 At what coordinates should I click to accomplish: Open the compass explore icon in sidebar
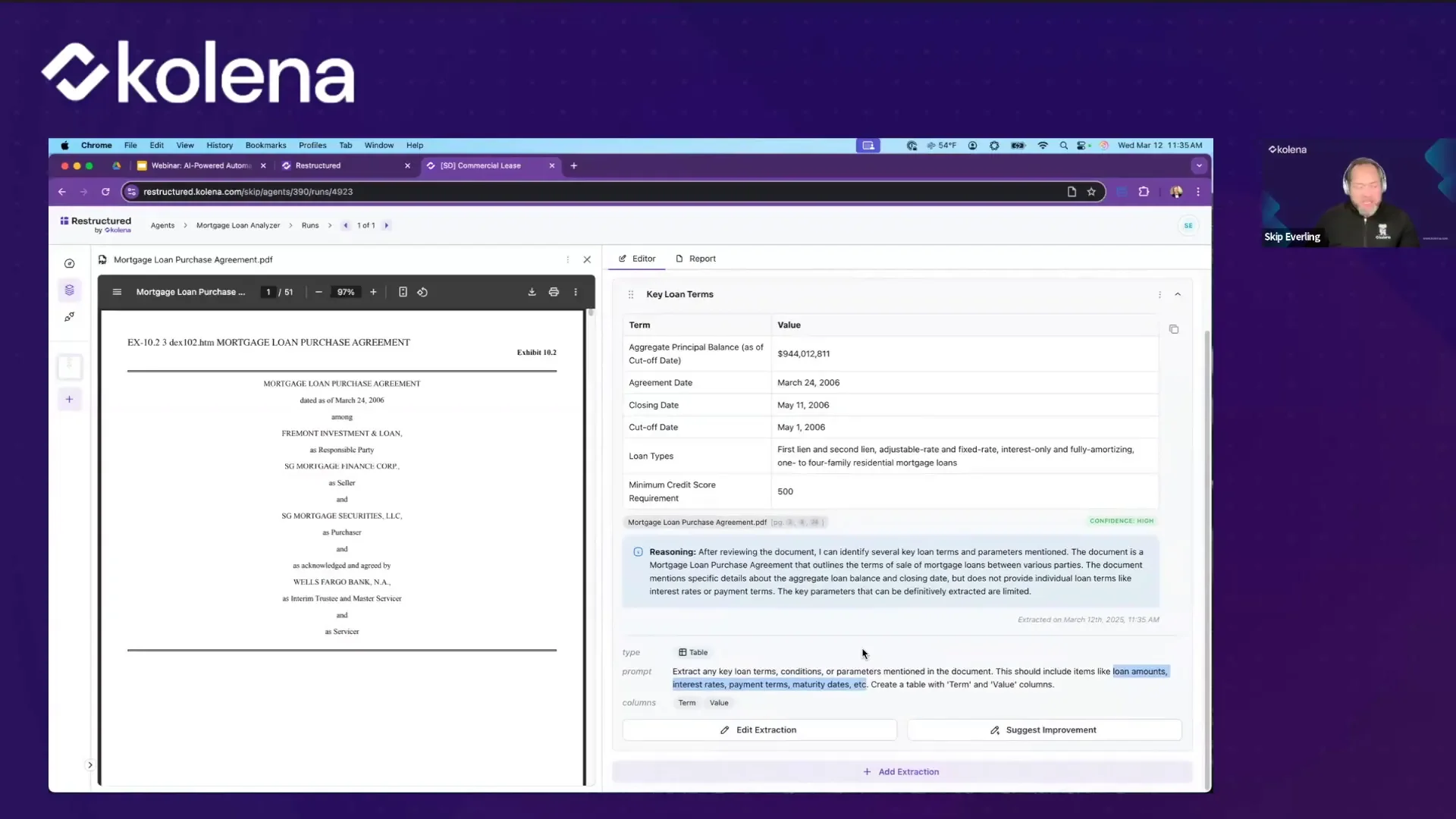[x=70, y=263]
